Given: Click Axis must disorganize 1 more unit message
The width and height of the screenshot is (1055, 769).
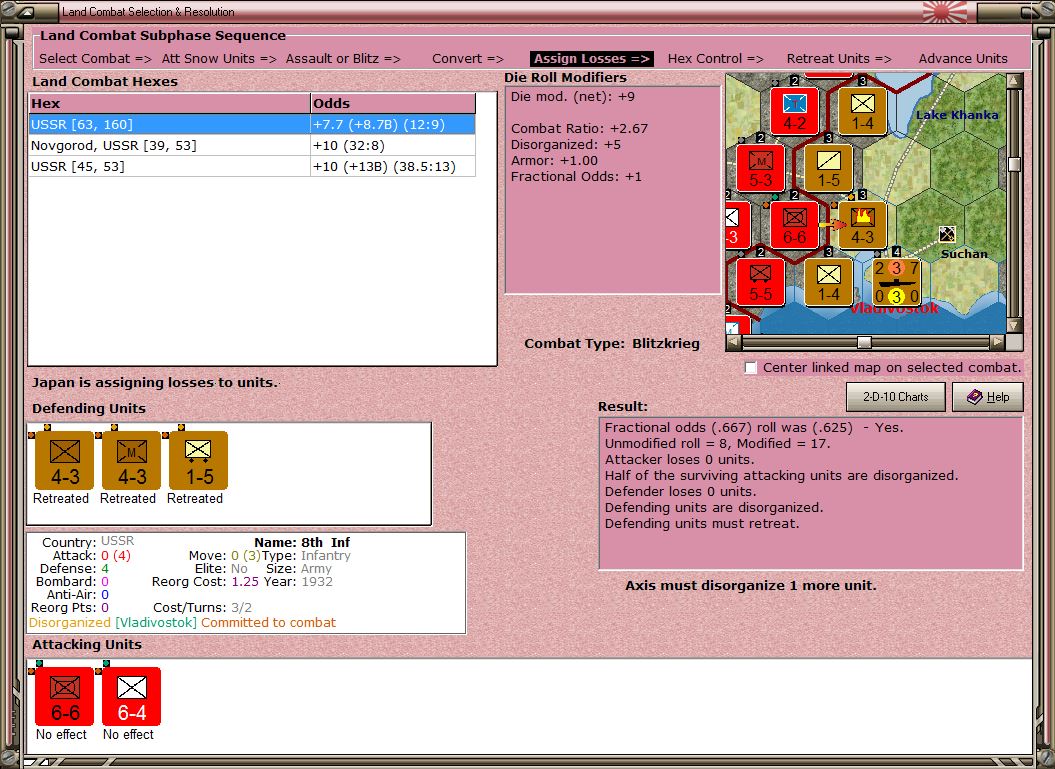Looking at the screenshot, I should tap(751, 585).
